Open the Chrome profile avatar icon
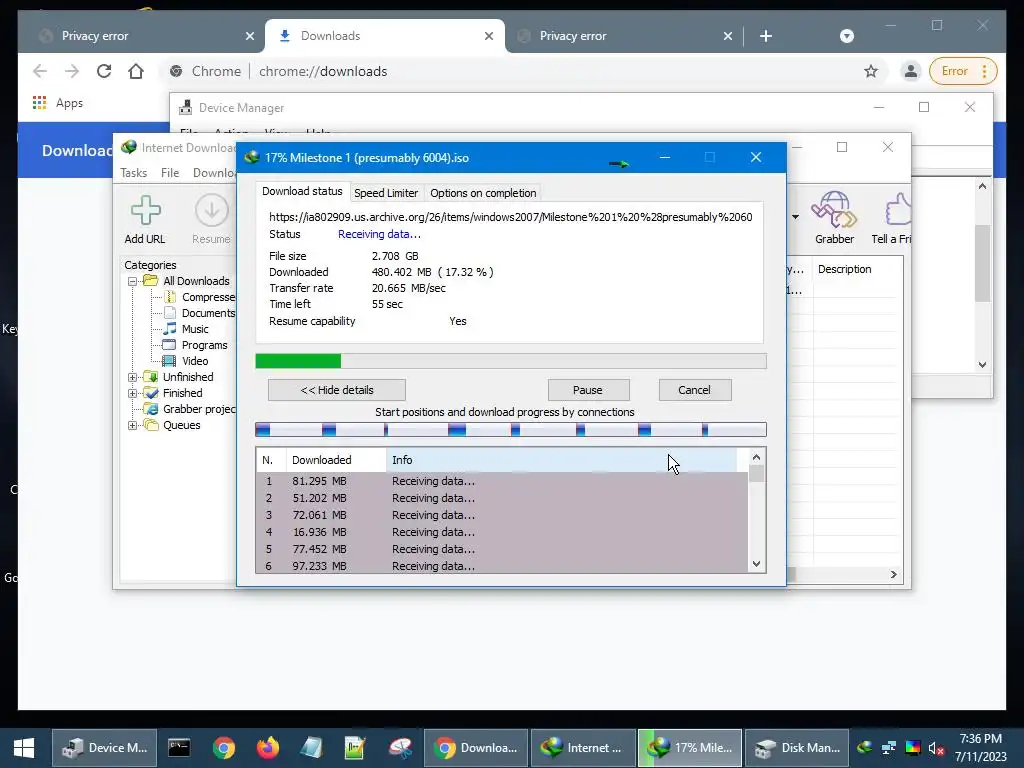Screen dimensions: 1024x768 pos(910,71)
